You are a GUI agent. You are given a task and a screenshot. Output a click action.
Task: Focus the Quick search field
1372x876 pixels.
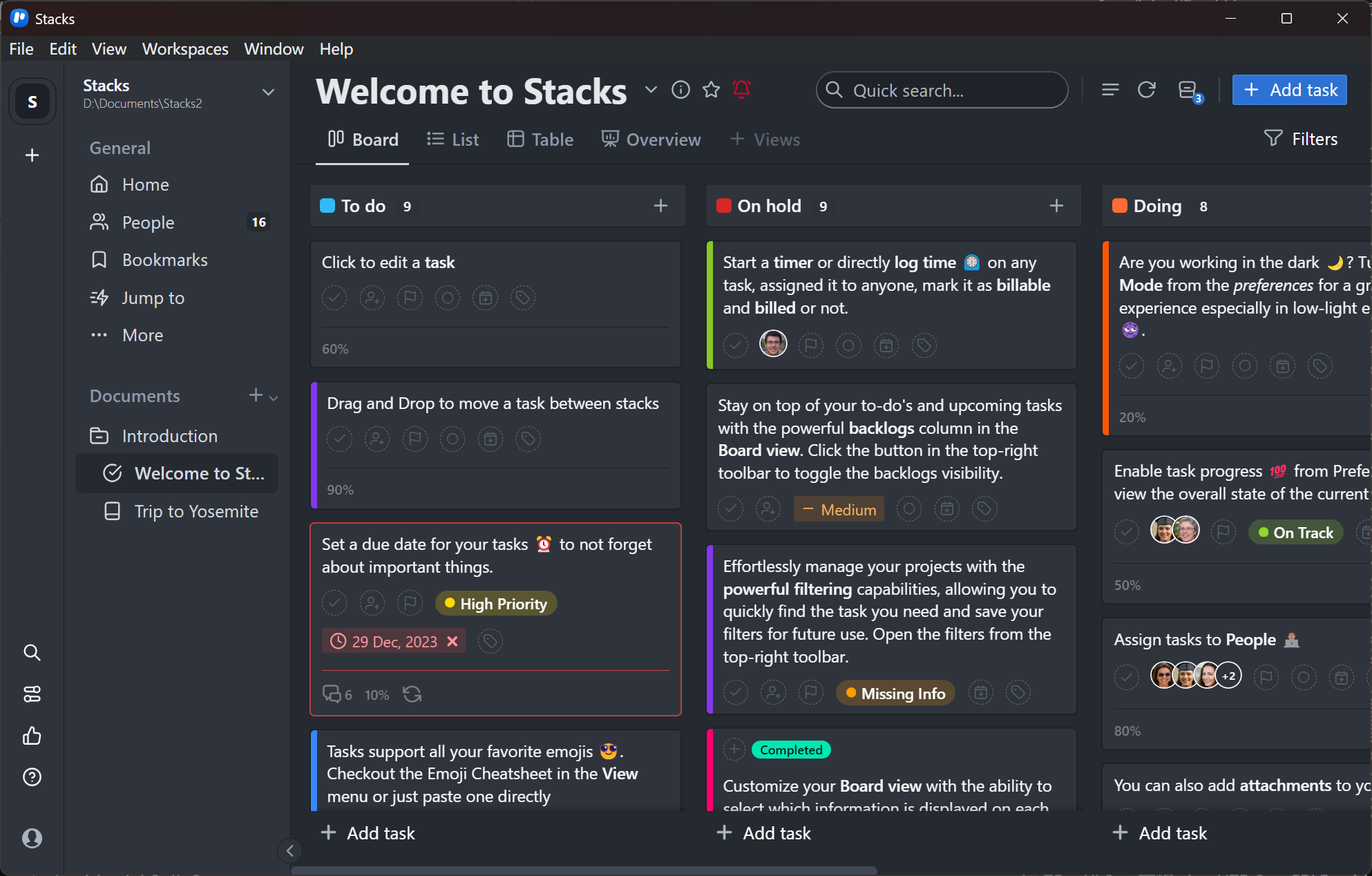942,90
